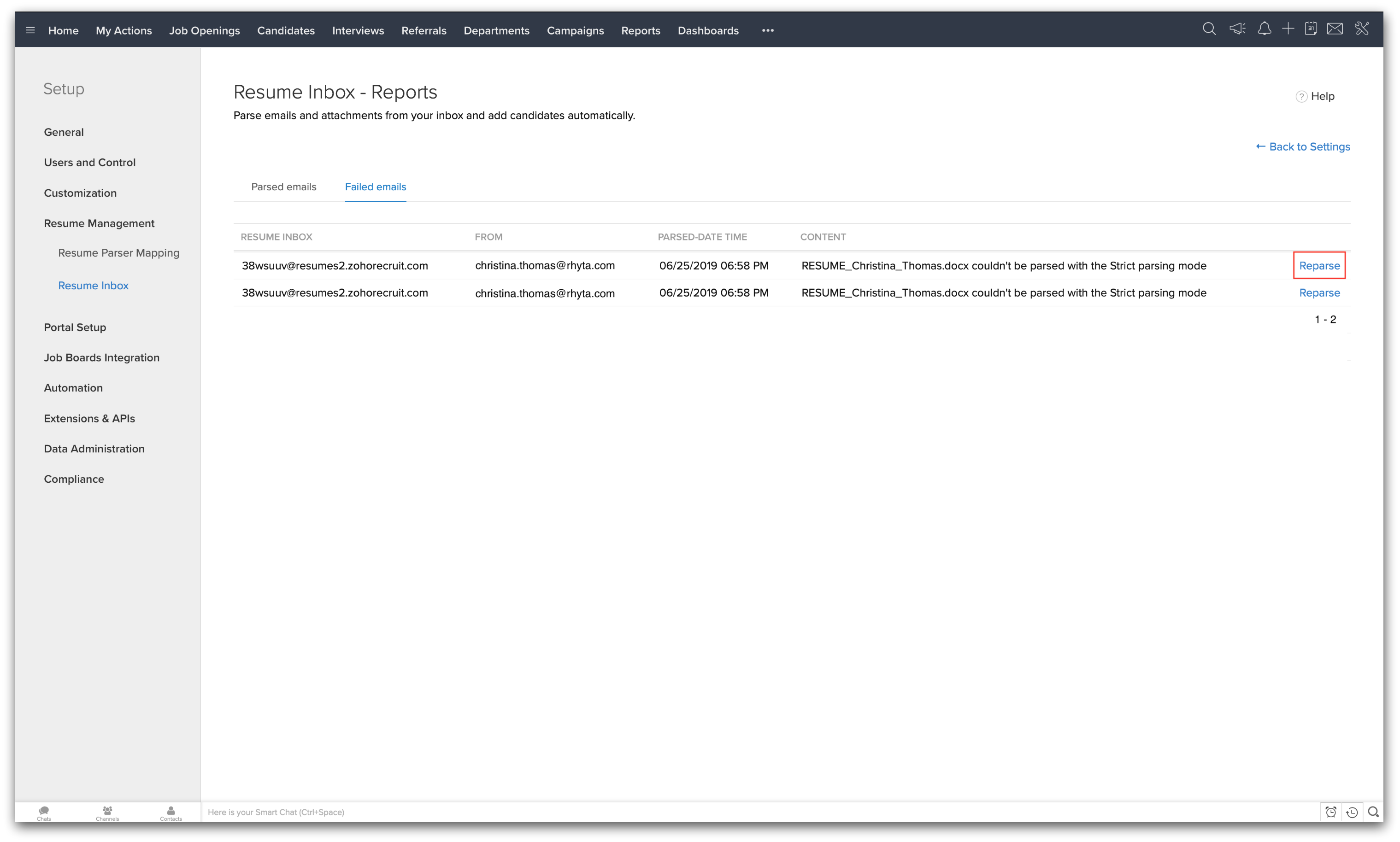Click the alarm clock reminders icon
Viewport: 1400px width, 842px height.
point(1331,812)
